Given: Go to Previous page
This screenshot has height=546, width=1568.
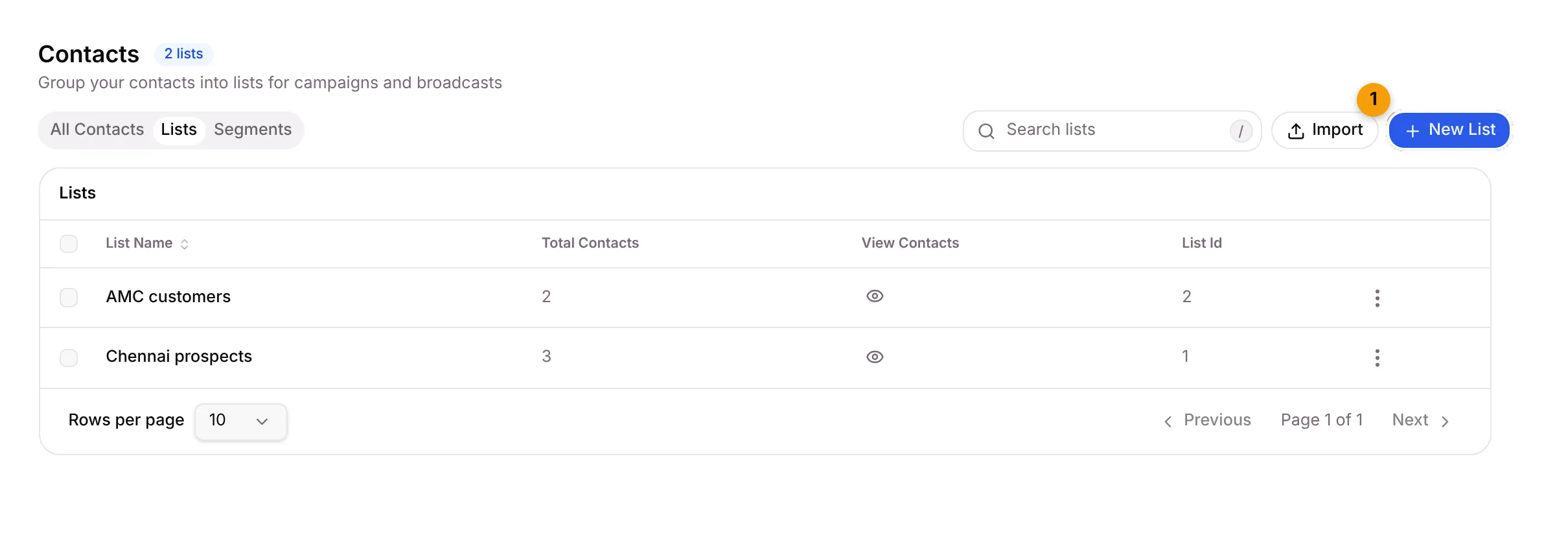Looking at the screenshot, I should [x=1206, y=420].
